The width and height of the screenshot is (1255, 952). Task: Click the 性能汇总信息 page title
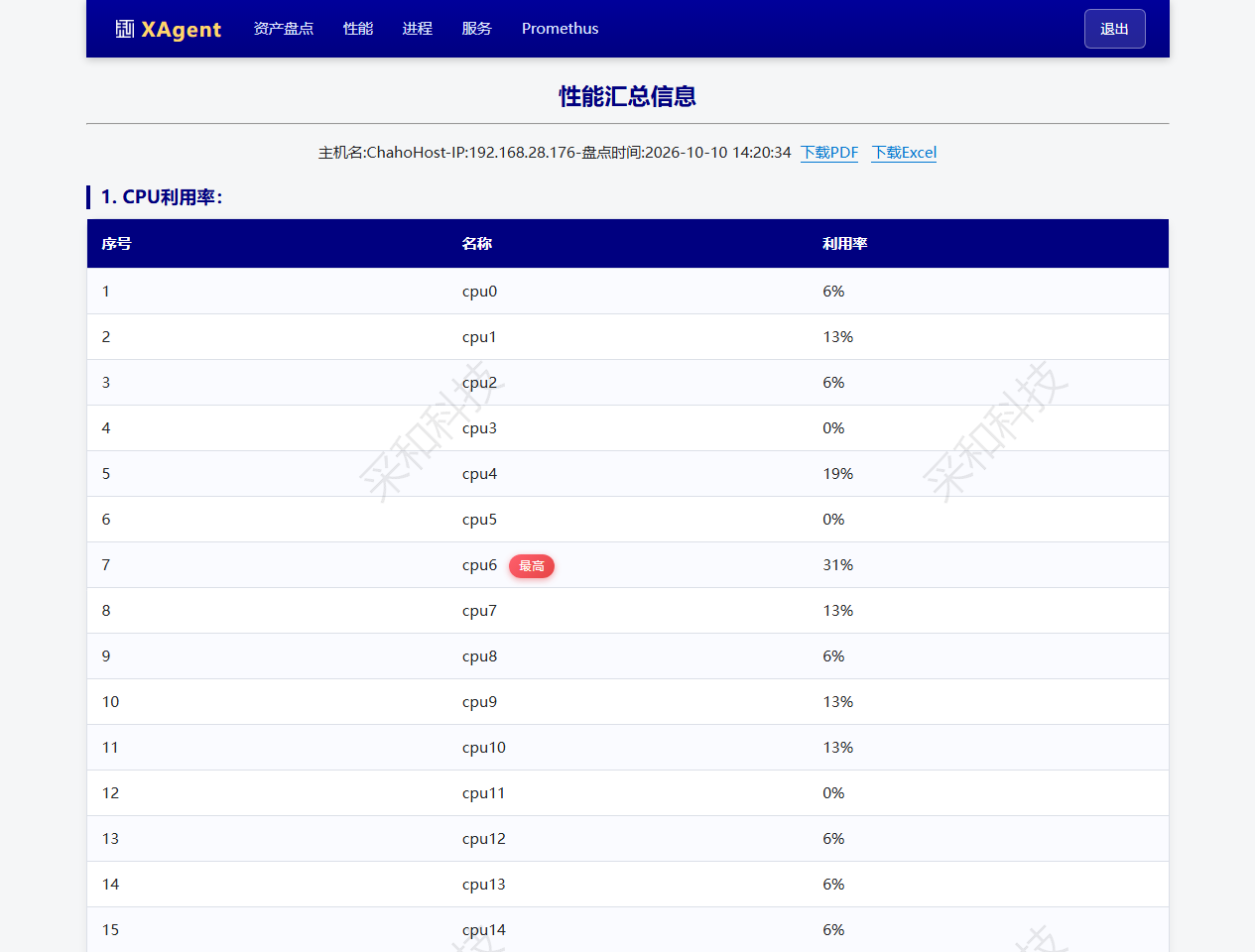click(628, 96)
